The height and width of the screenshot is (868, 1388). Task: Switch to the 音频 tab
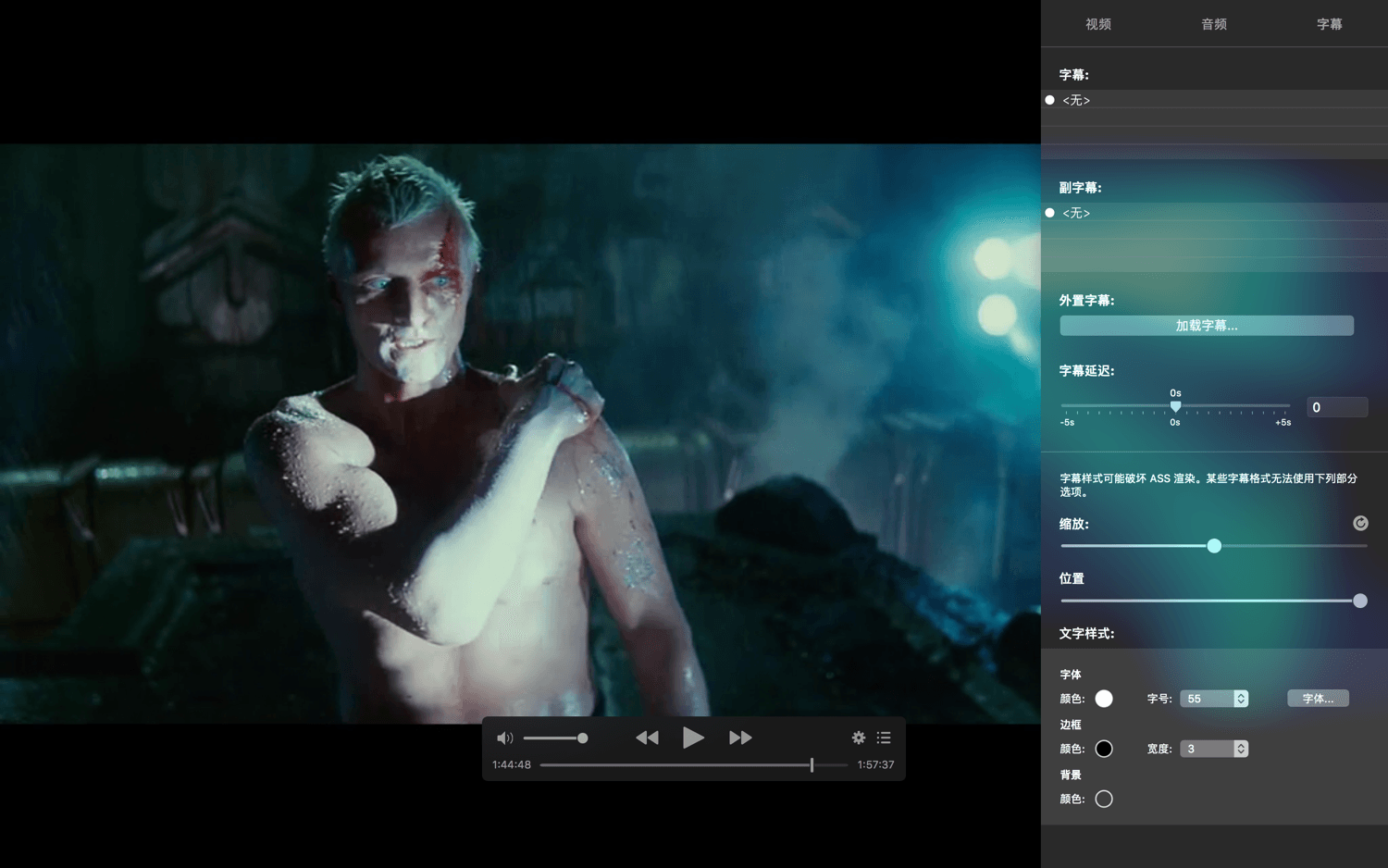pyautogui.click(x=1214, y=24)
